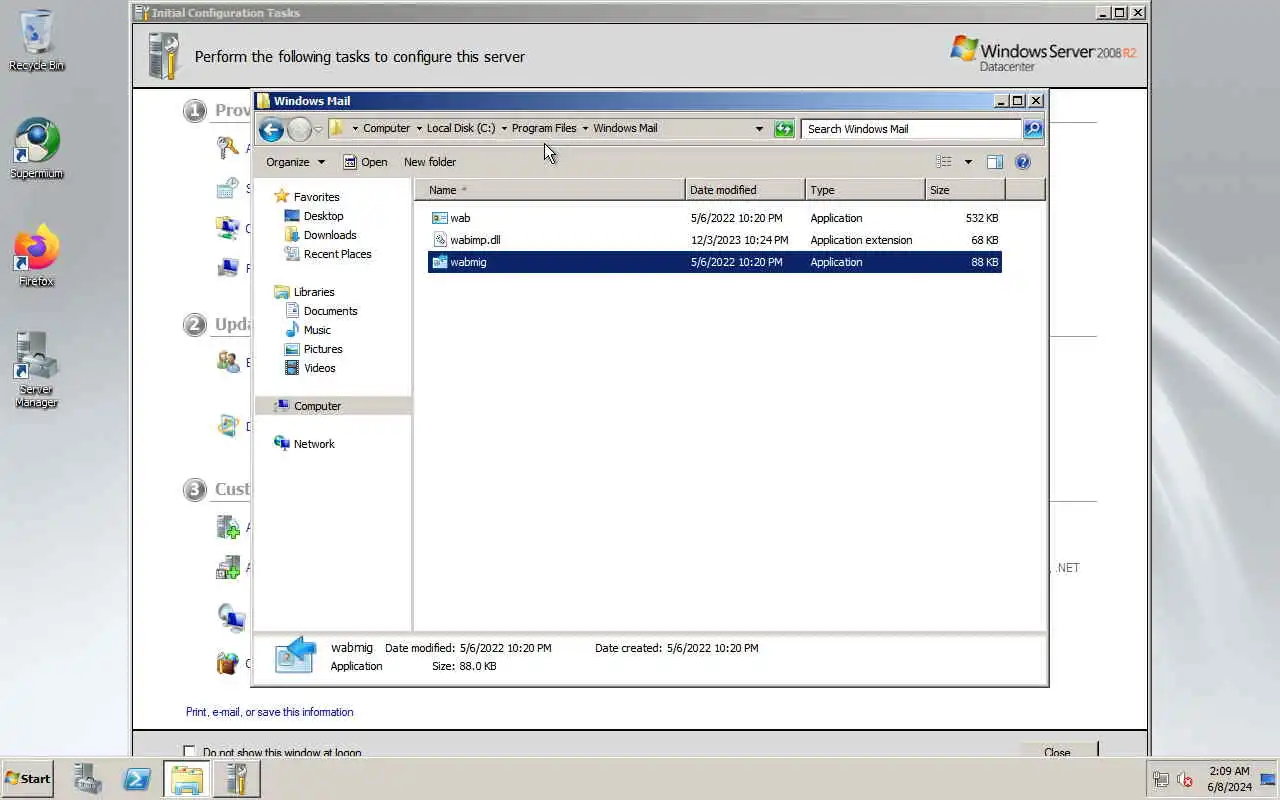This screenshot has height=800, width=1280.
Task: Select the wabmig application icon
Action: [x=439, y=262]
